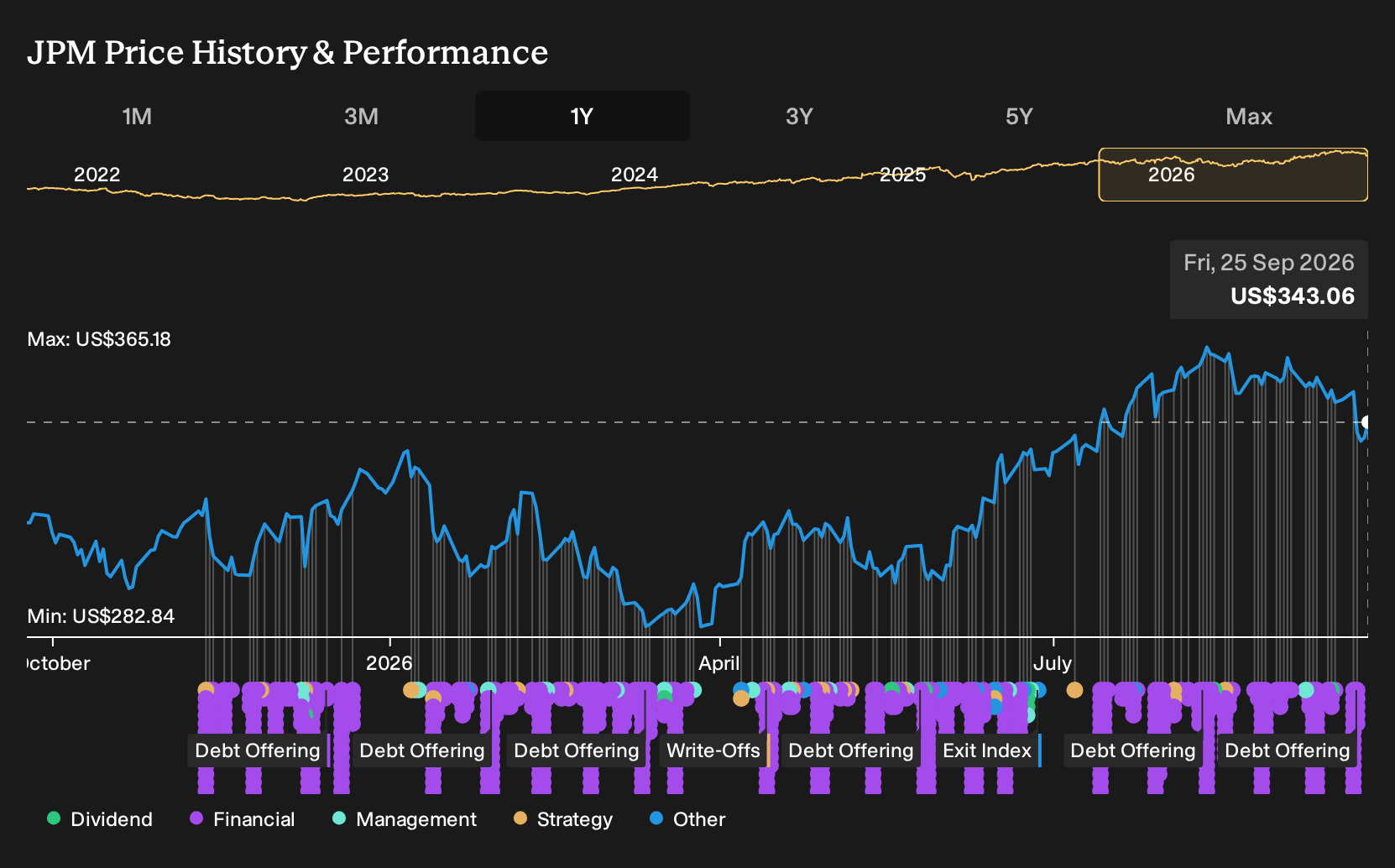Click the Max: US$365.18 label
The image size is (1395, 868).
tap(99, 339)
